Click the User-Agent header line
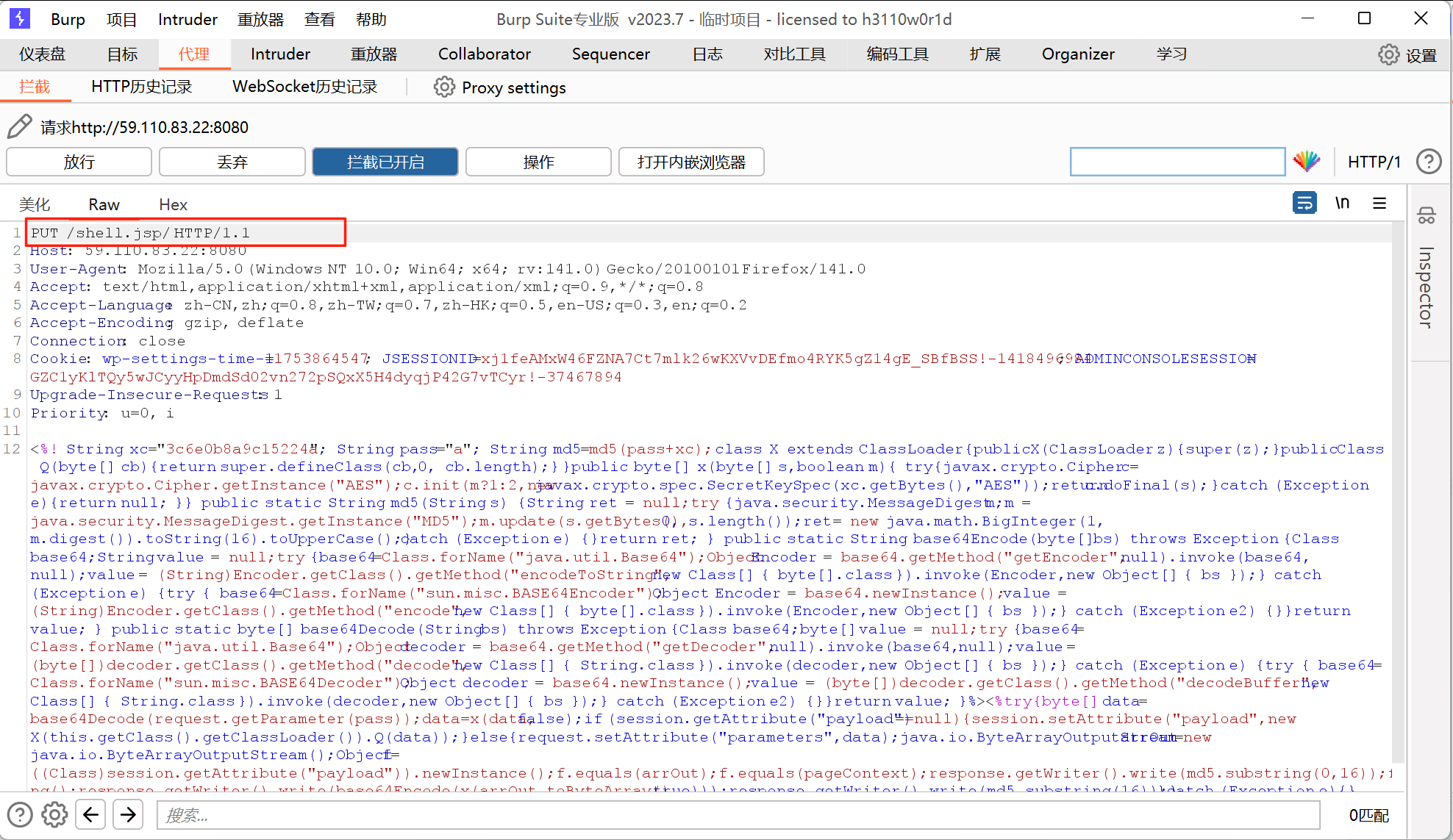 [x=447, y=269]
